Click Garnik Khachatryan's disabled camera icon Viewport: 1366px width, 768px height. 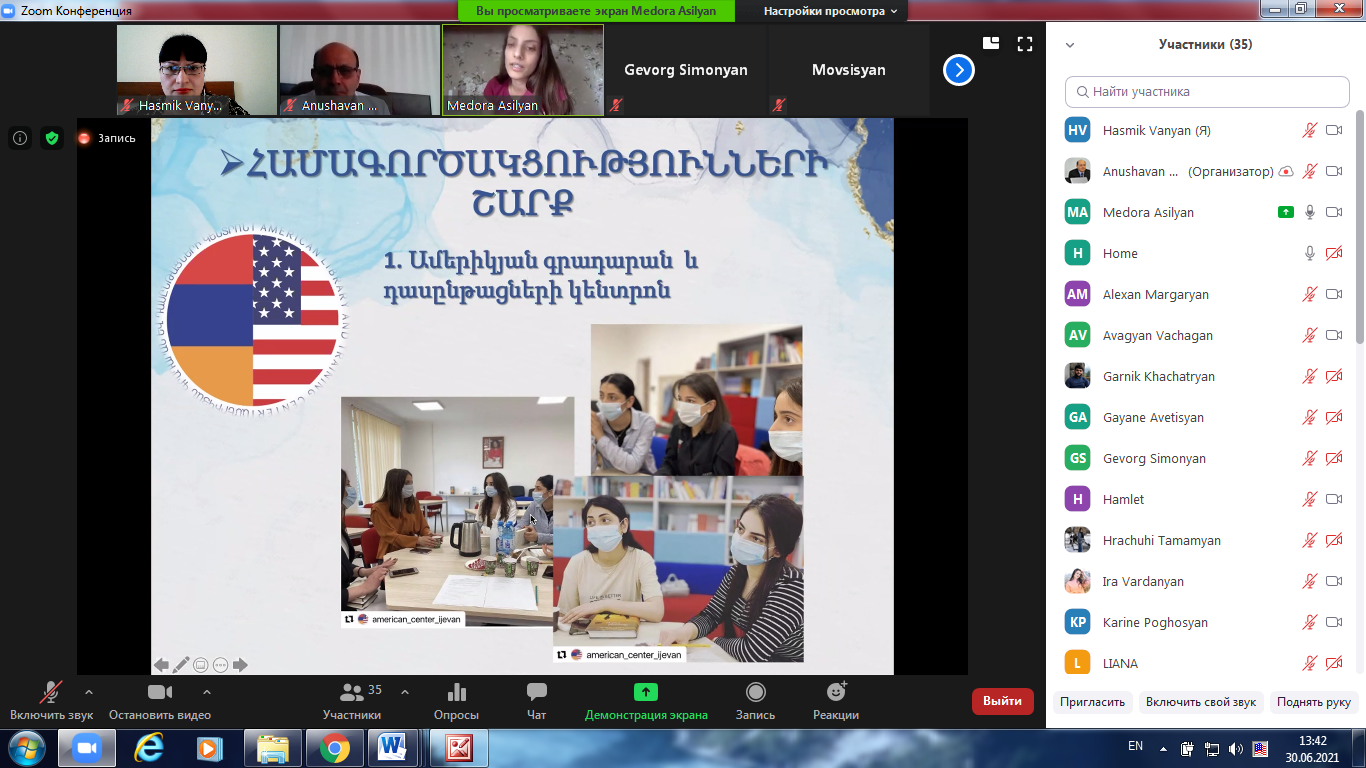pos(1334,376)
